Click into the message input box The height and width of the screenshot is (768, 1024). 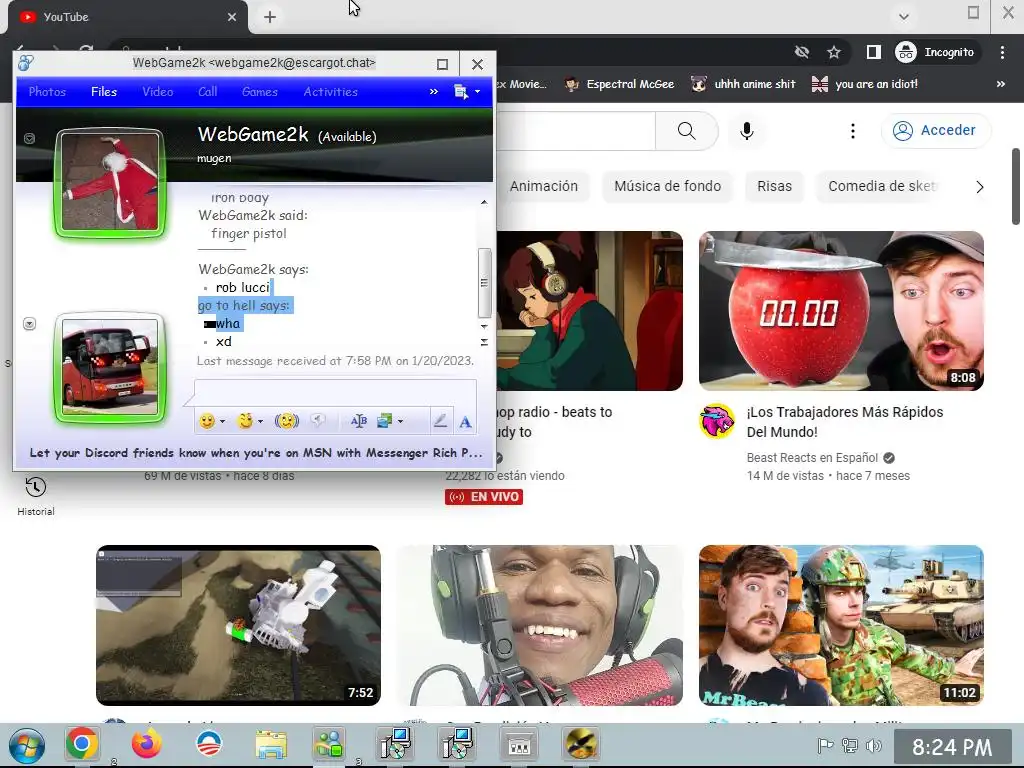[336, 393]
